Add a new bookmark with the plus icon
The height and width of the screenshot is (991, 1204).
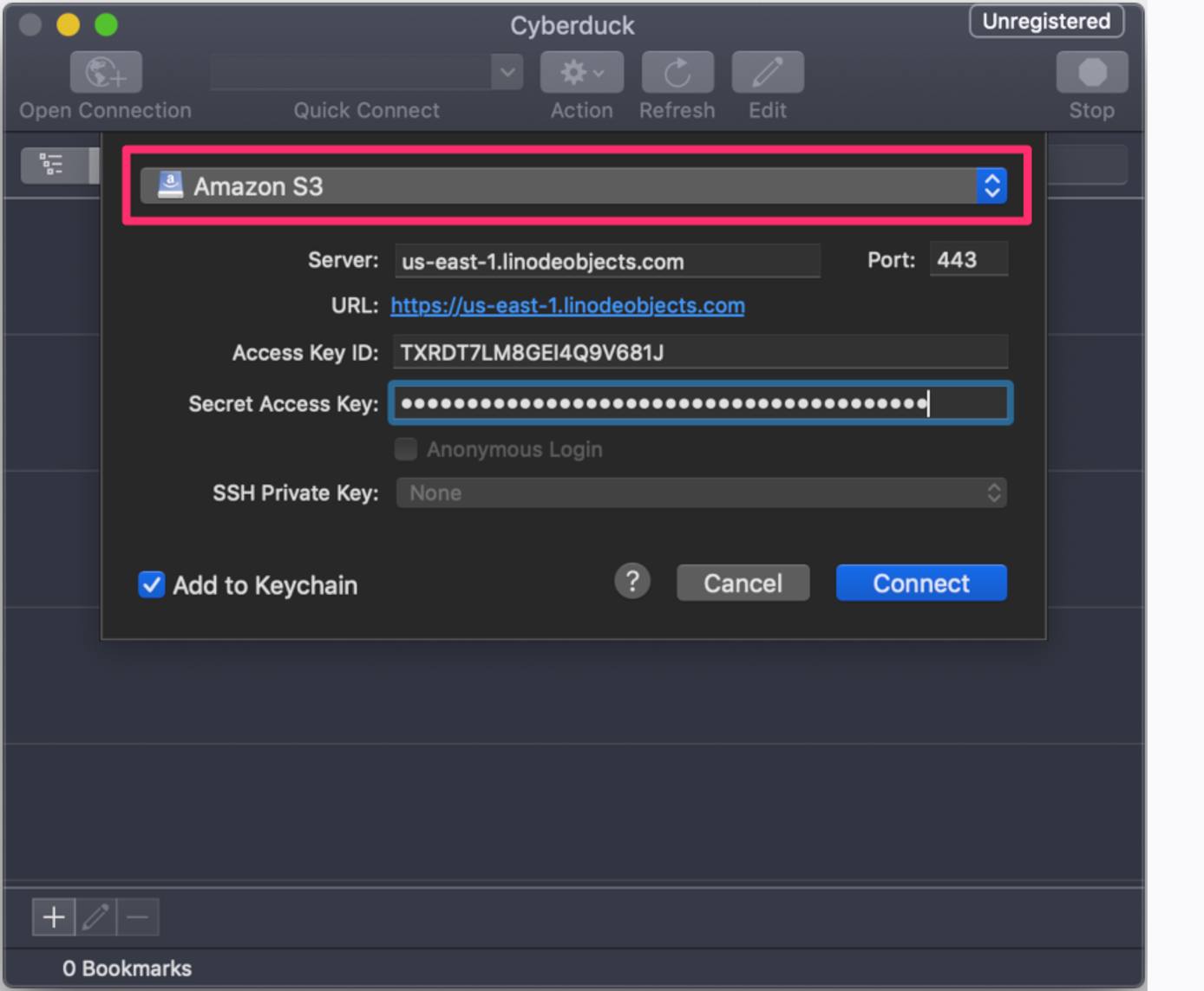(x=53, y=916)
